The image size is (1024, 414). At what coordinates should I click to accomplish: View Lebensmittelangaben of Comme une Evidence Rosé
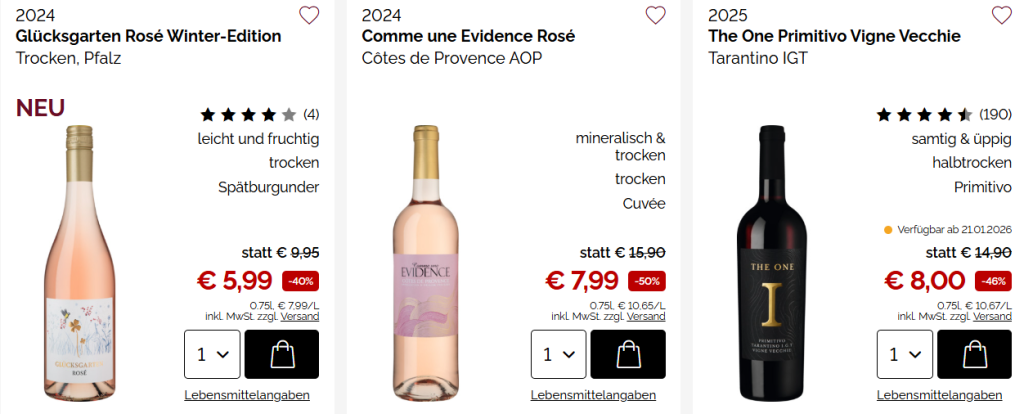[x=593, y=394]
